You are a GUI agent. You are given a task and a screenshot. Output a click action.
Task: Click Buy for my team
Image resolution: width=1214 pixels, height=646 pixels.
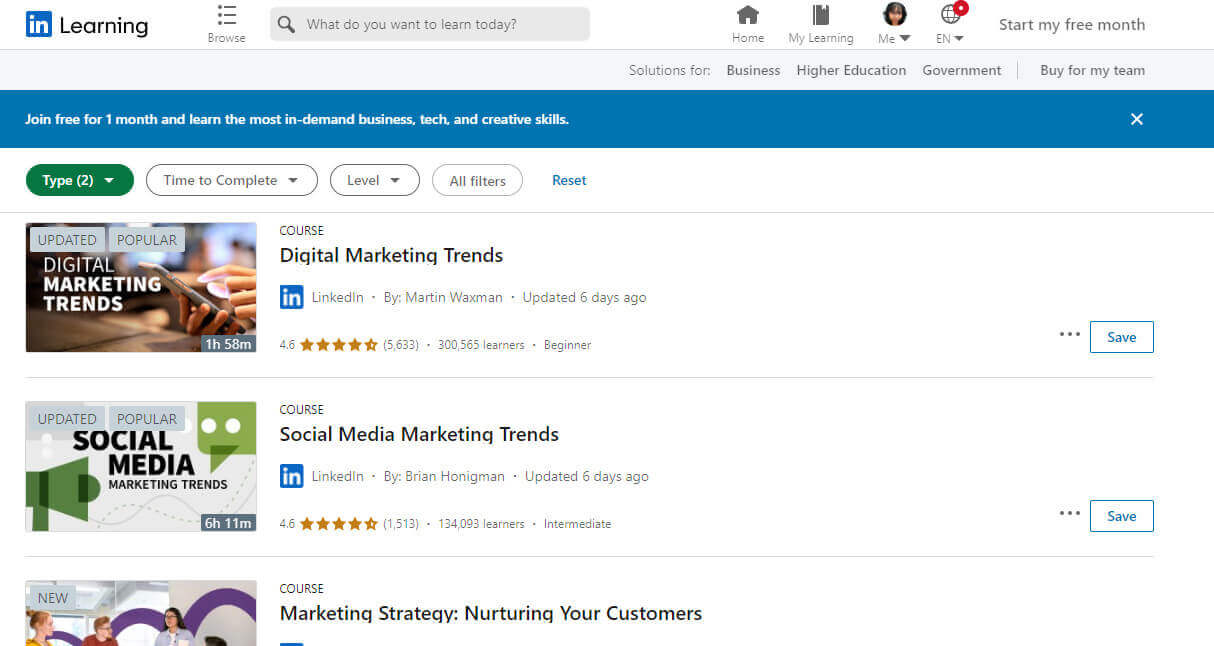pos(1092,70)
